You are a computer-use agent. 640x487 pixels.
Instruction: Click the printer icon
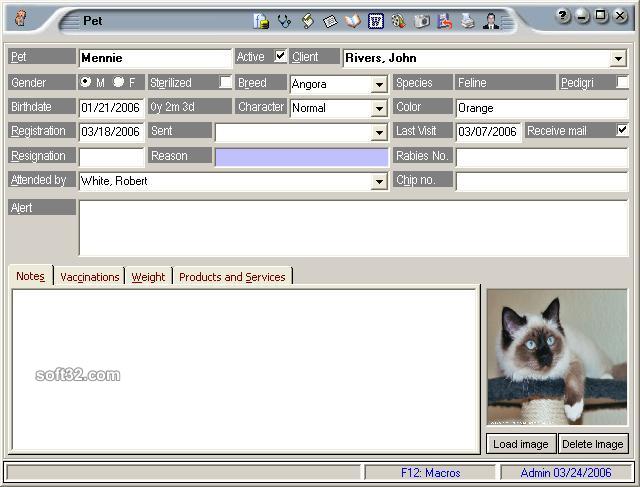[468, 21]
